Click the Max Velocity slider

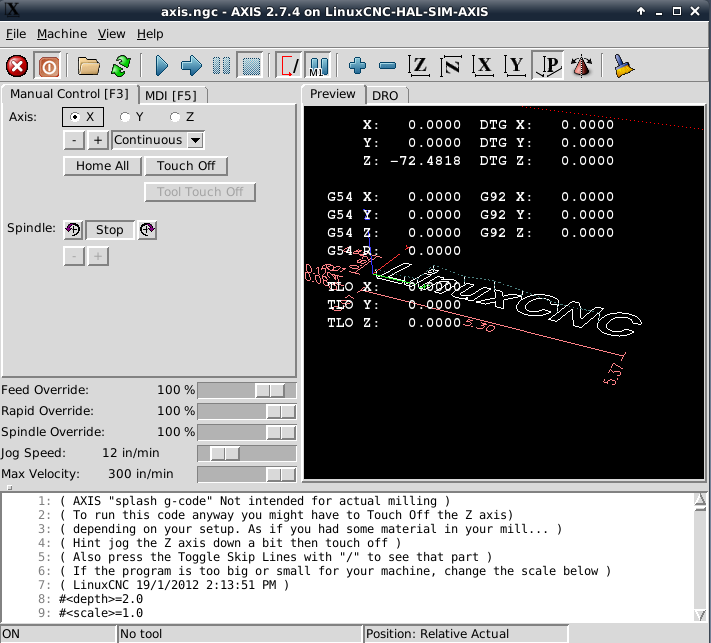click(247, 475)
